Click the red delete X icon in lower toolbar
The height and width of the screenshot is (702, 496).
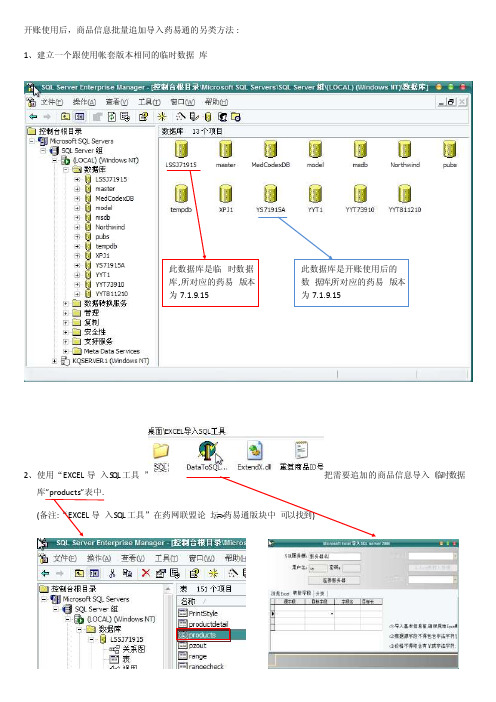point(146,573)
